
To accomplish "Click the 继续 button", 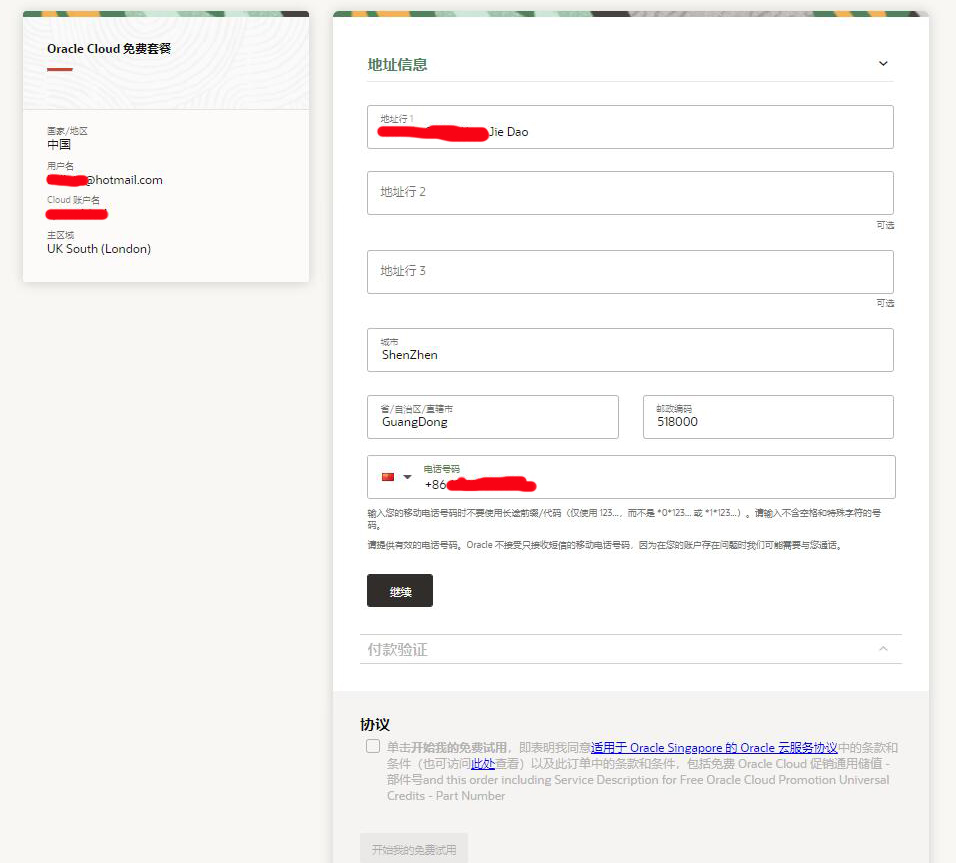I will (x=400, y=590).
